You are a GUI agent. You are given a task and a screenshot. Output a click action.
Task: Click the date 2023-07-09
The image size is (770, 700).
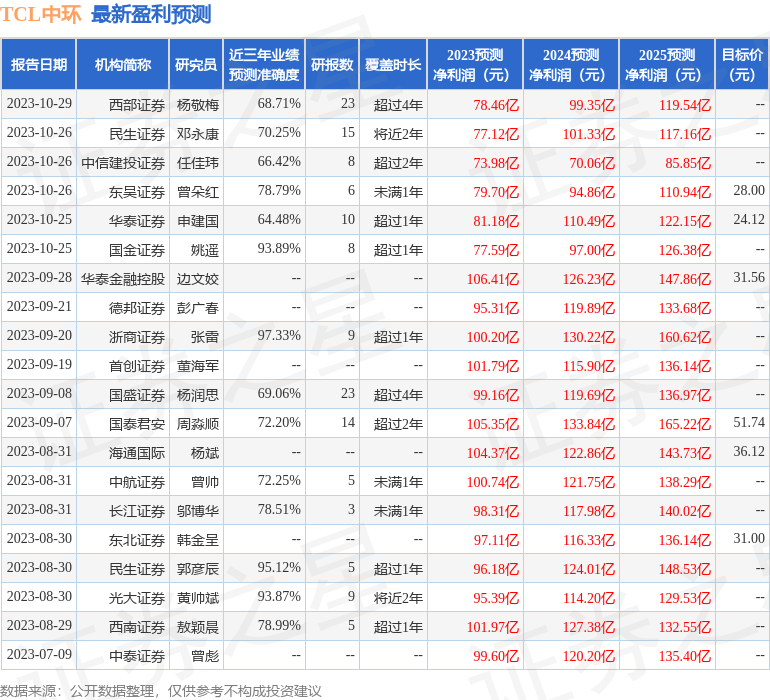pyautogui.click(x=39, y=654)
